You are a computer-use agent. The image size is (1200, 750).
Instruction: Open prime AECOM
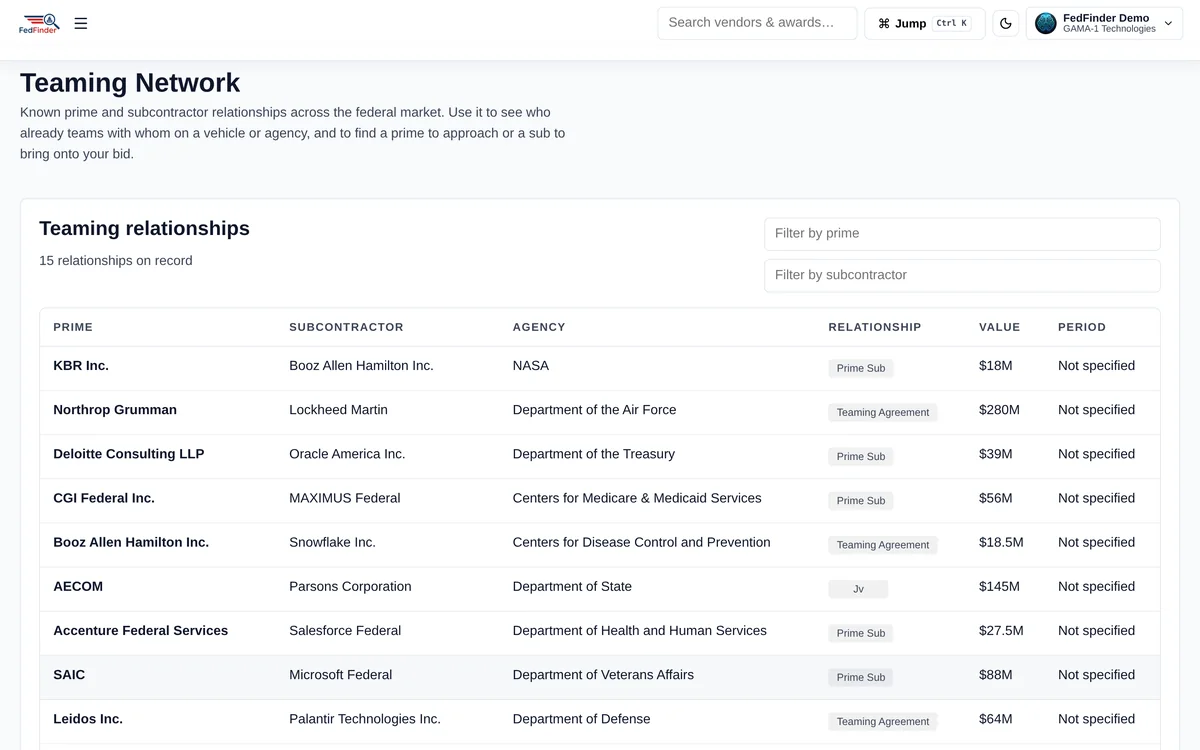[x=78, y=586]
